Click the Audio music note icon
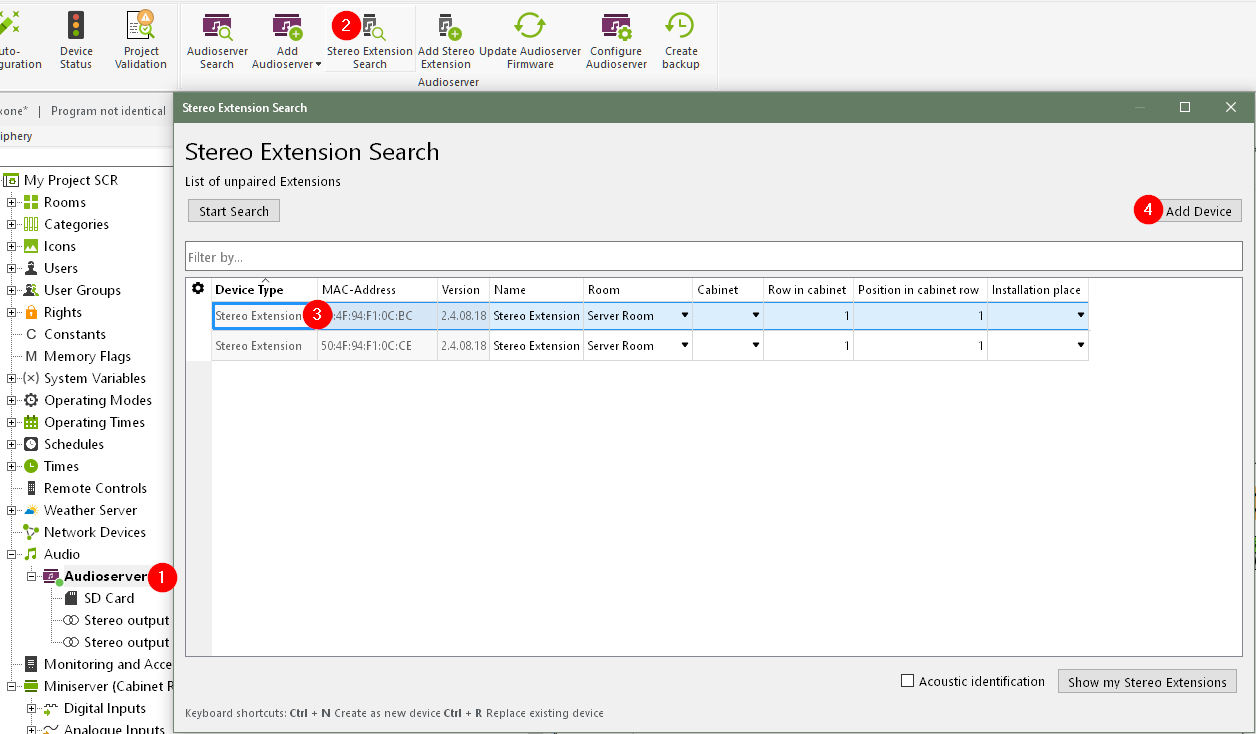This screenshot has height=734, width=1256. pos(31,554)
